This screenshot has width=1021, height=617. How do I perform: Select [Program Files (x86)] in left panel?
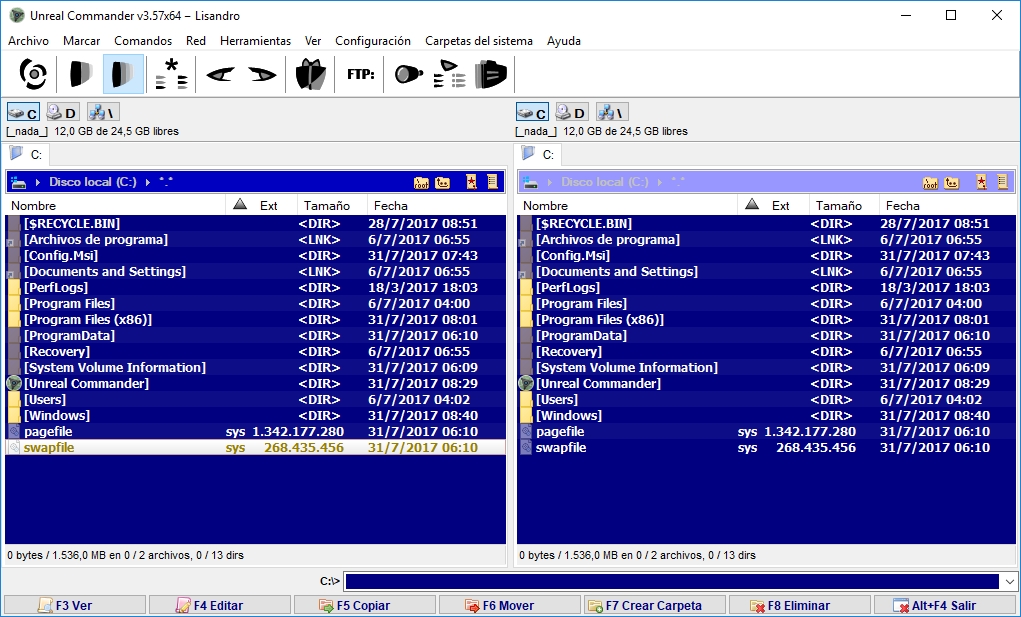[255, 320]
